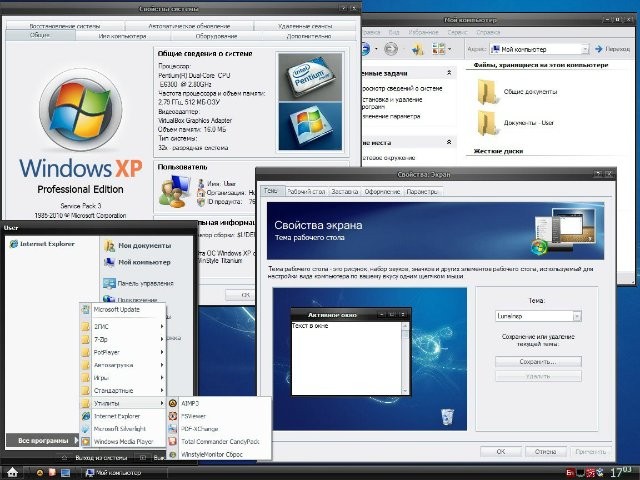Expand the Игры programs folder
The height and width of the screenshot is (480, 640).
[x=123, y=378]
